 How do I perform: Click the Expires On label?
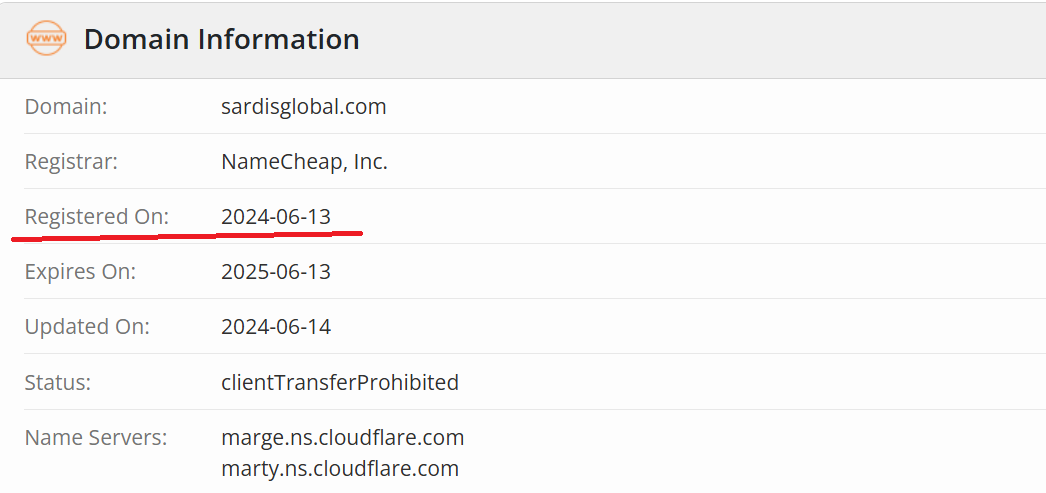point(80,271)
